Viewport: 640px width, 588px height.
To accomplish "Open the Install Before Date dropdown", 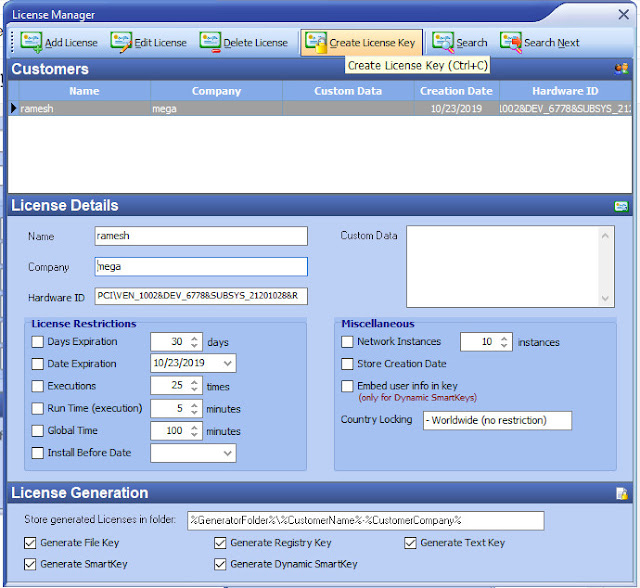I will click(x=228, y=453).
